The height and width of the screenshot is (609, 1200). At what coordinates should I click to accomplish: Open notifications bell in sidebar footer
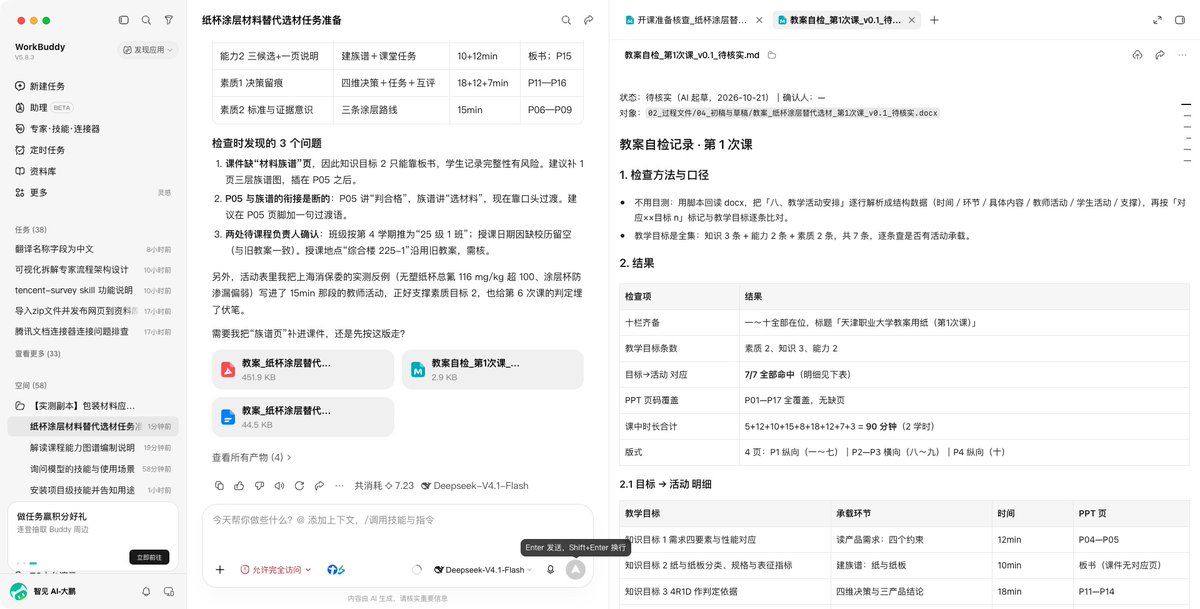click(x=146, y=591)
